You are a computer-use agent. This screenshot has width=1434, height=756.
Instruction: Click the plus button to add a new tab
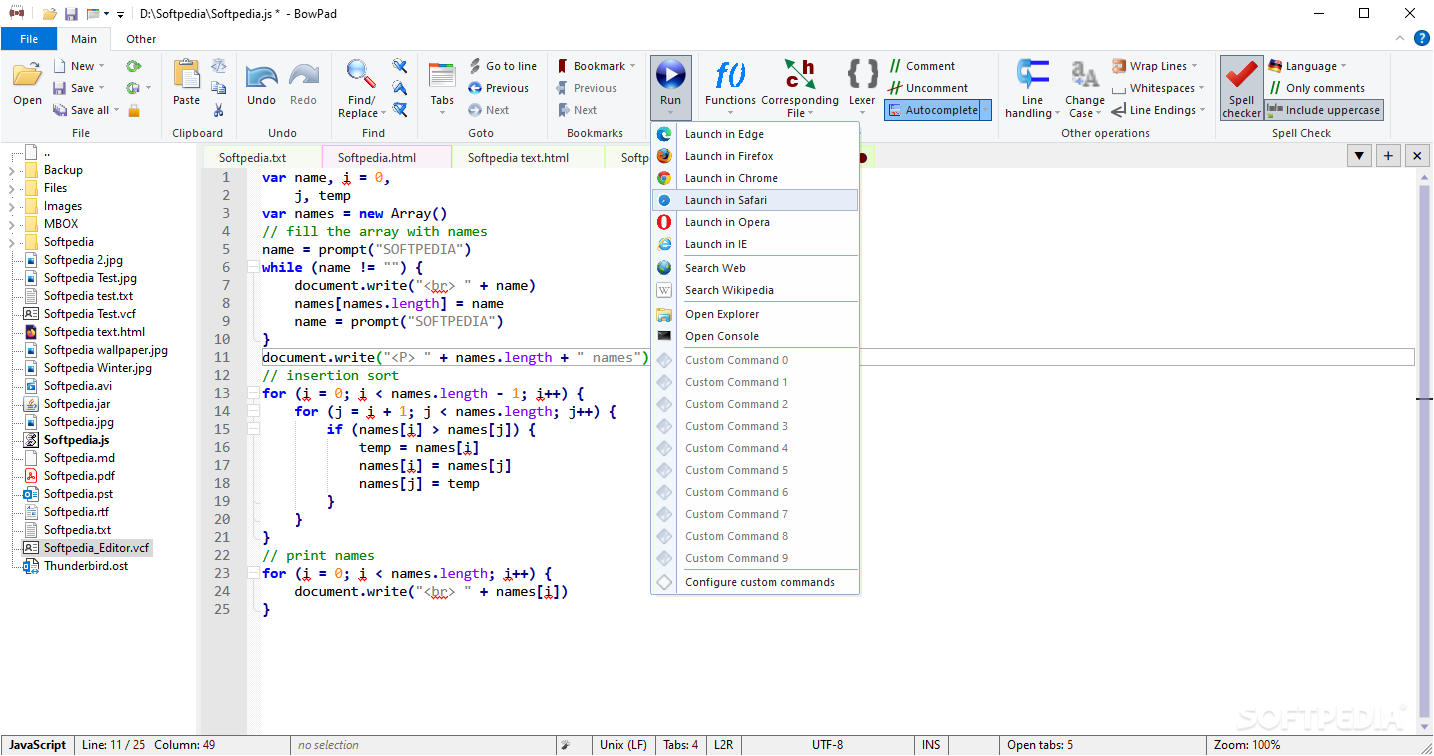(1388, 155)
